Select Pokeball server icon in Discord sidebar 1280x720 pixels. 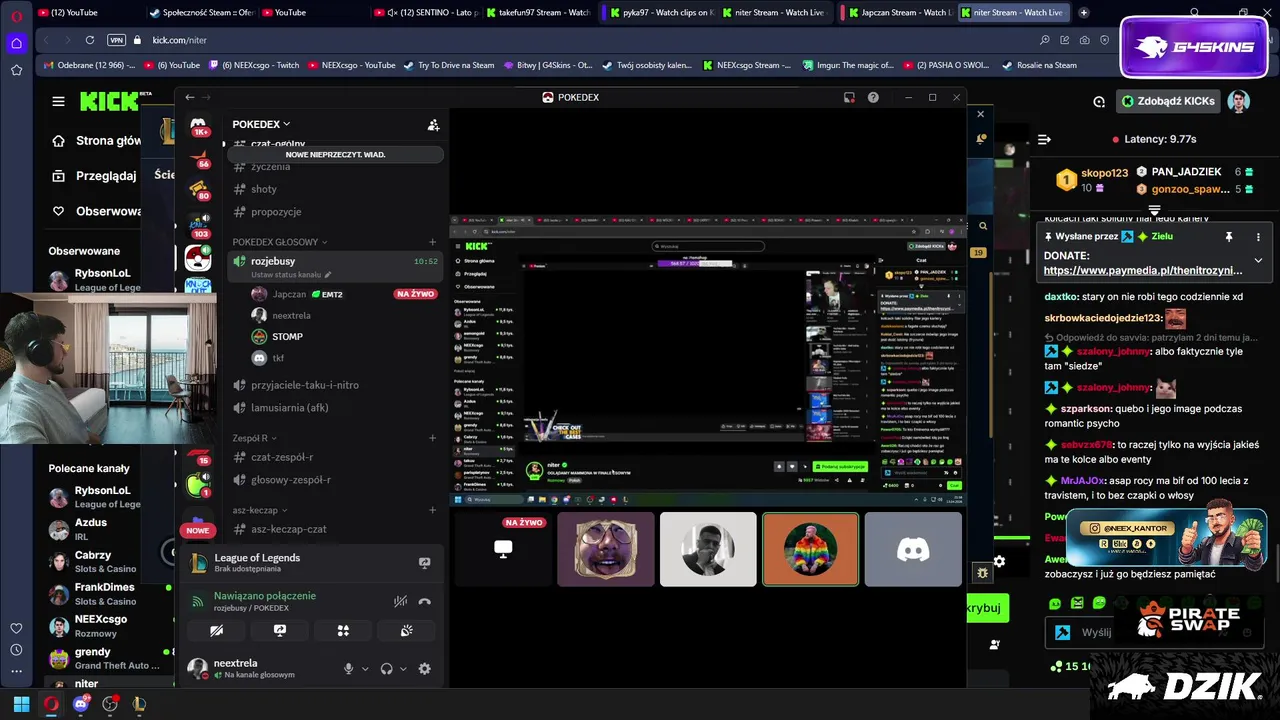[x=198, y=258]
